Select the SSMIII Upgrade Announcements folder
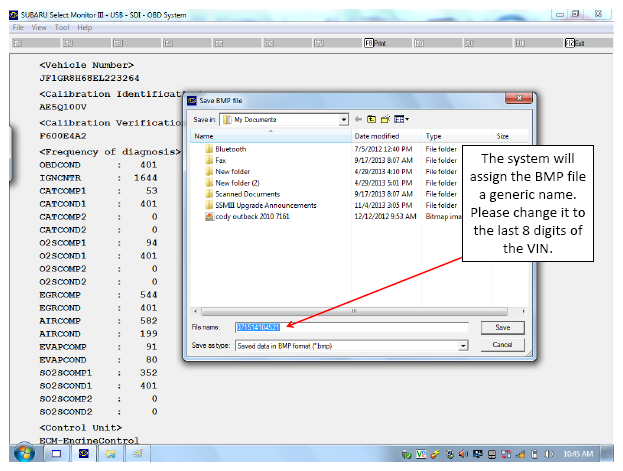This screenshot has width=623, height=471. coord(261,205)
